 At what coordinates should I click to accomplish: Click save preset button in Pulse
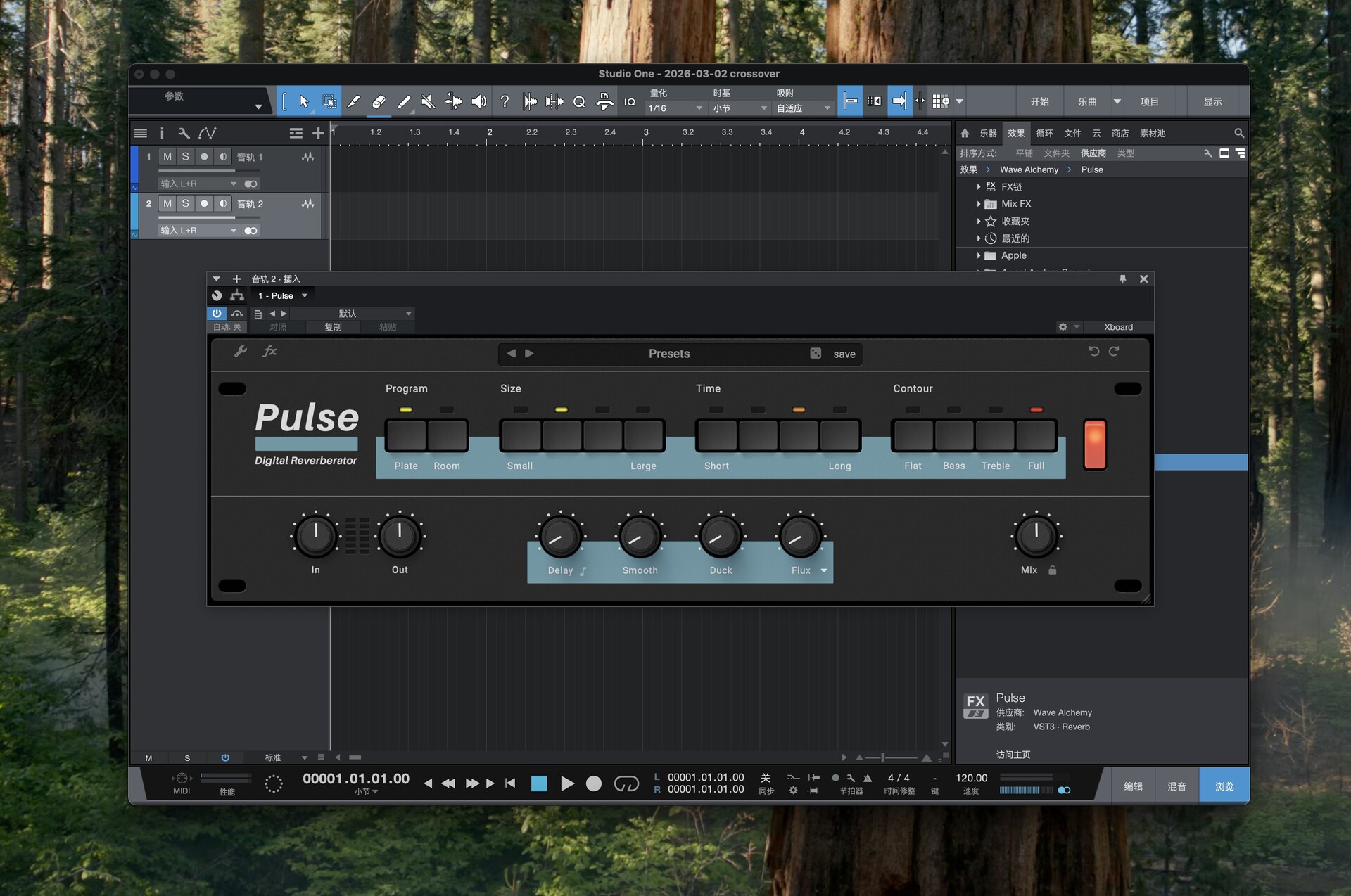[844, 354]
